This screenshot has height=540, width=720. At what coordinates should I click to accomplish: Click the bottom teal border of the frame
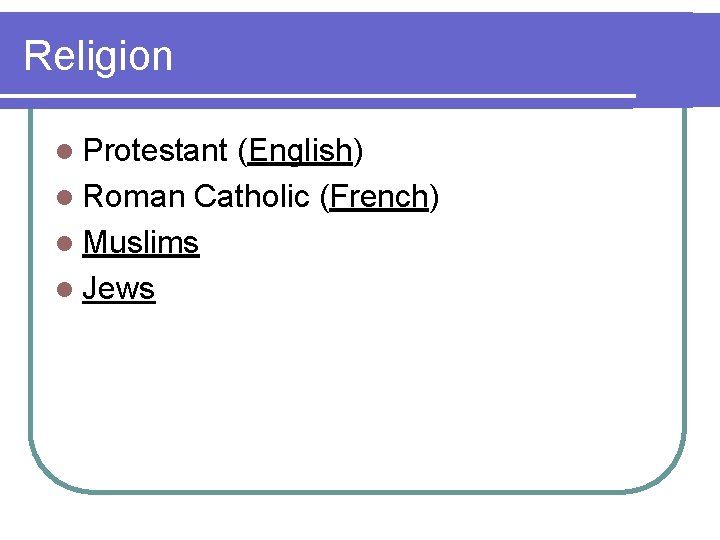coord(360,491)
